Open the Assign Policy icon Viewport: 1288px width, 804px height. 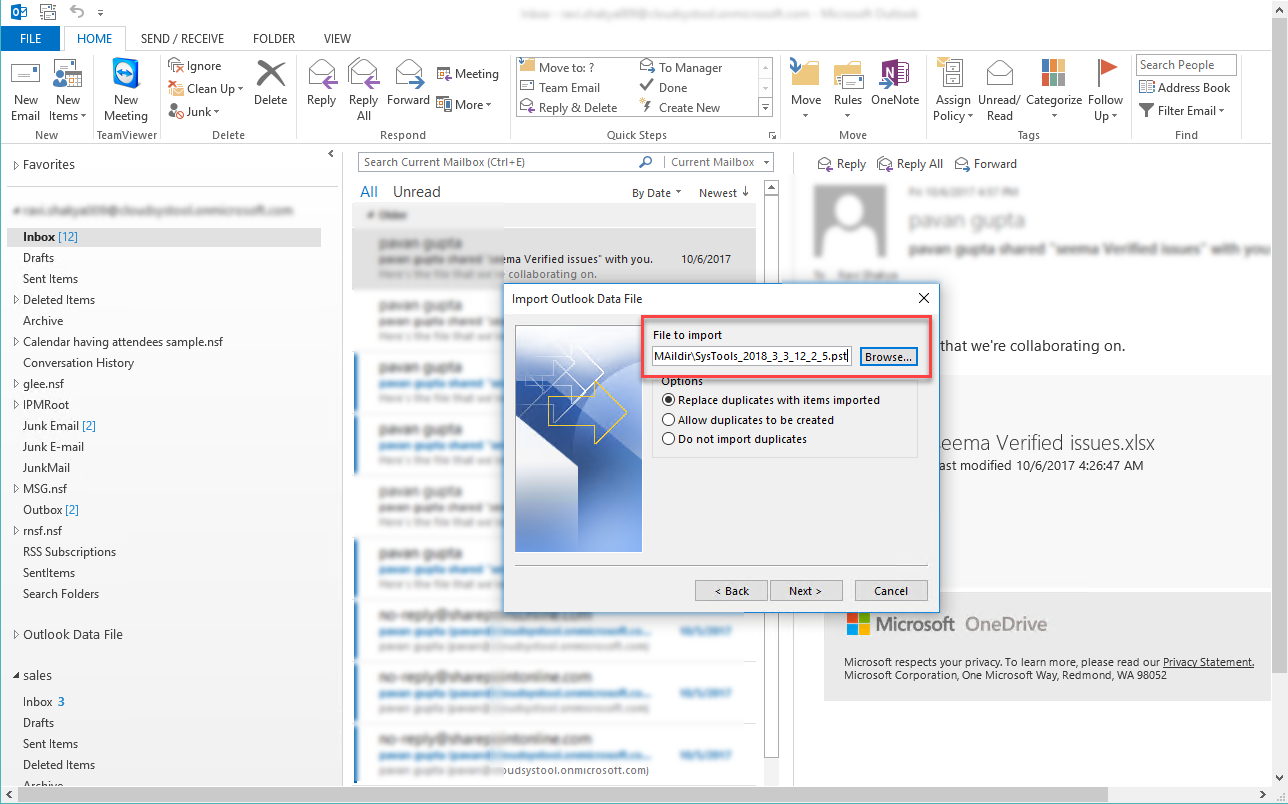pos(952,74)
